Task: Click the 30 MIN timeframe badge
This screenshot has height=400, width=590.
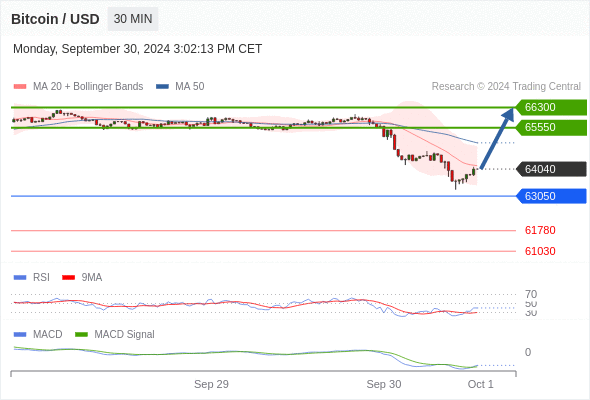Action: [133, 19]
